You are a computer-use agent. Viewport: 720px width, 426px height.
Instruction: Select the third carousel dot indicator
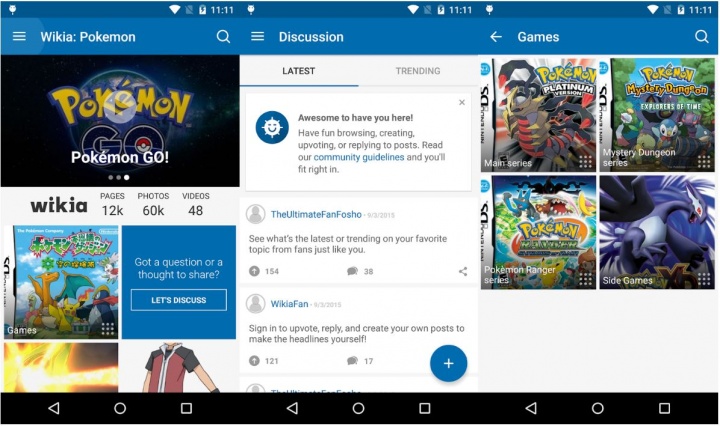tap(127, 177)
